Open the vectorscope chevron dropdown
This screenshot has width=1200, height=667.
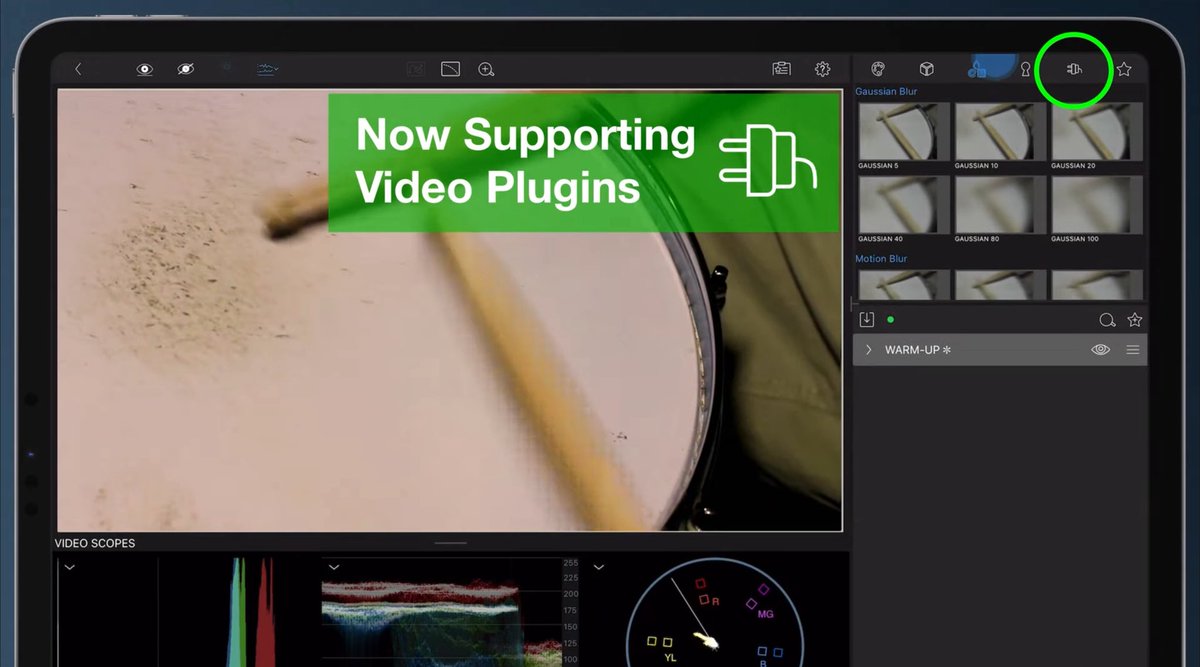click(x=598, y=567)
